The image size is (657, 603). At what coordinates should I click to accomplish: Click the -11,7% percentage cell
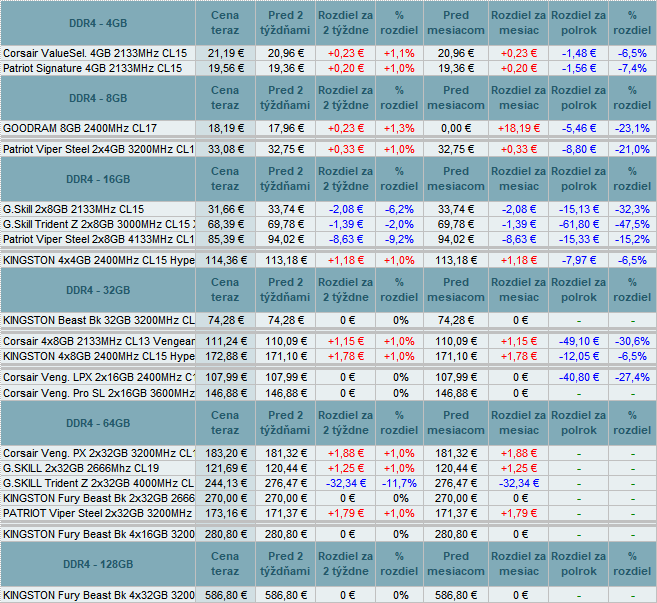pyautogui.click(x=399, y=483)
